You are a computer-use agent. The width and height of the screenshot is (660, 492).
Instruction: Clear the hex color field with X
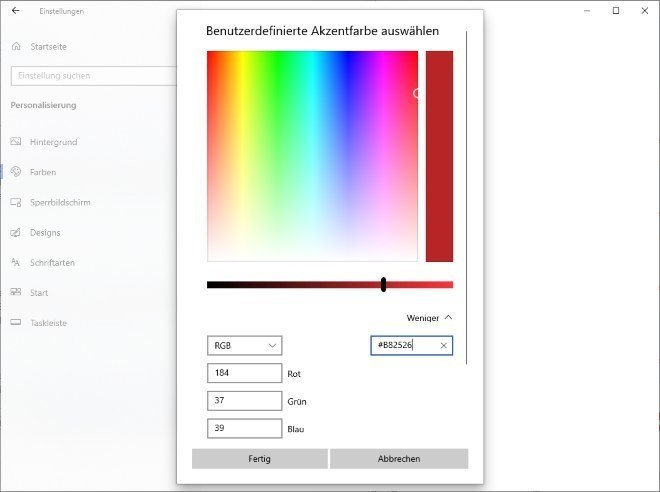click(444, 345)
